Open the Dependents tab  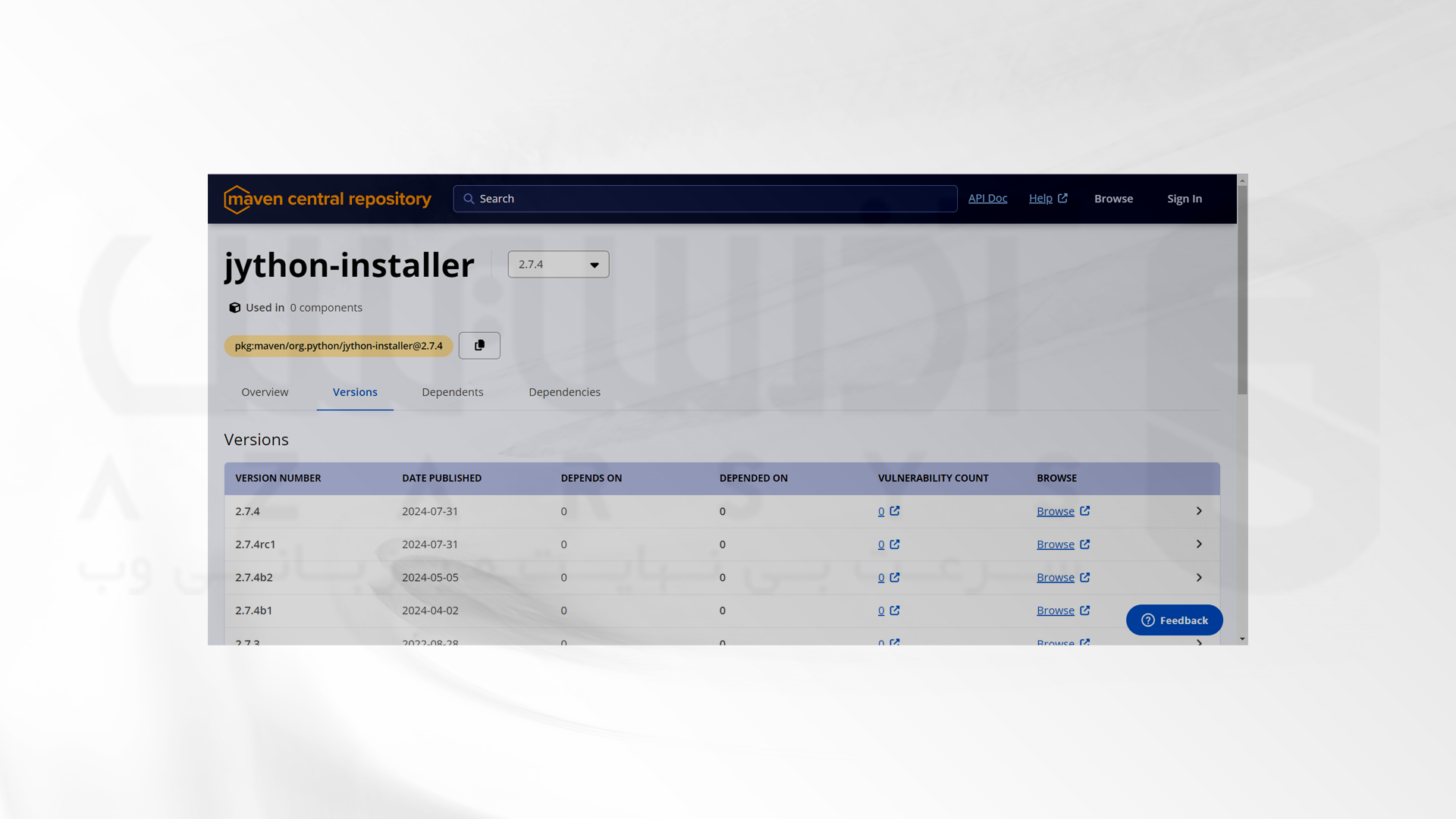point(453,392)
